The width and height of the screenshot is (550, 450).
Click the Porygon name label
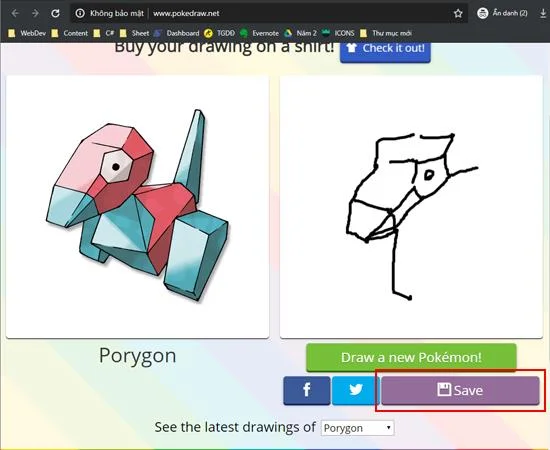click(138, 356)
